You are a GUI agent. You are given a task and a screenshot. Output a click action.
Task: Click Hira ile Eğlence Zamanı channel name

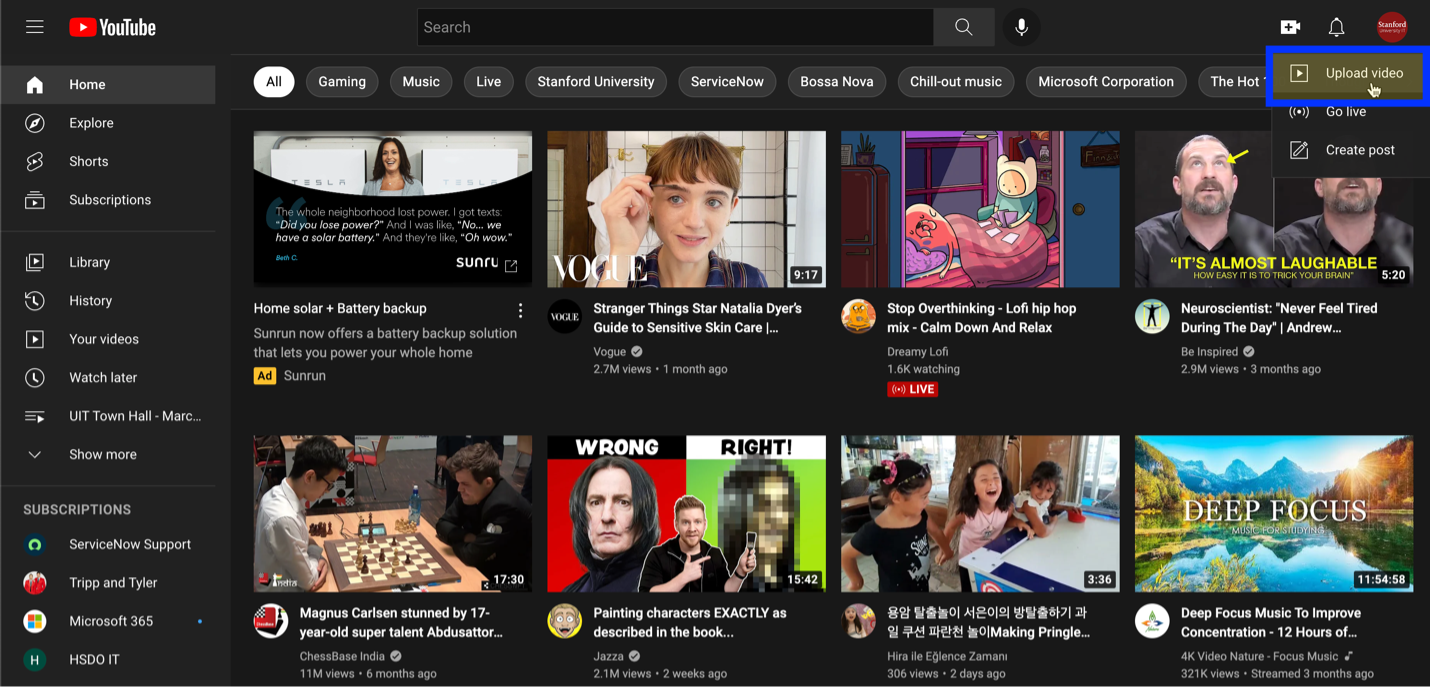coord(947,657)
